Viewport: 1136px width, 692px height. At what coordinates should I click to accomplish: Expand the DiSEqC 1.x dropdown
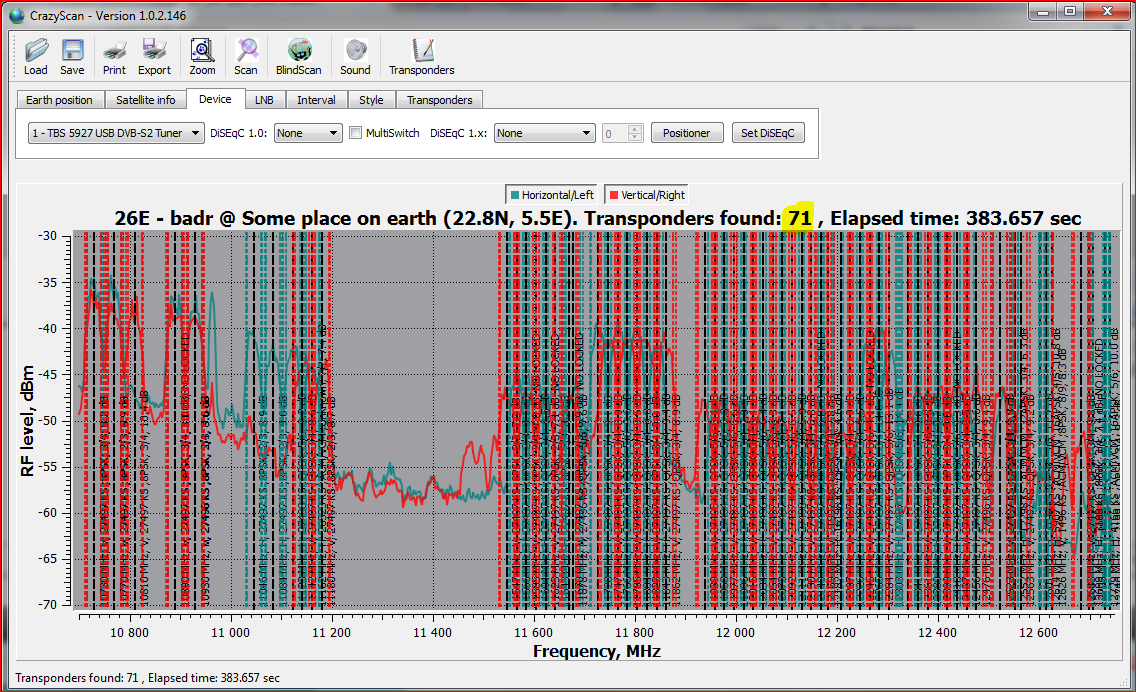(544, 133)
